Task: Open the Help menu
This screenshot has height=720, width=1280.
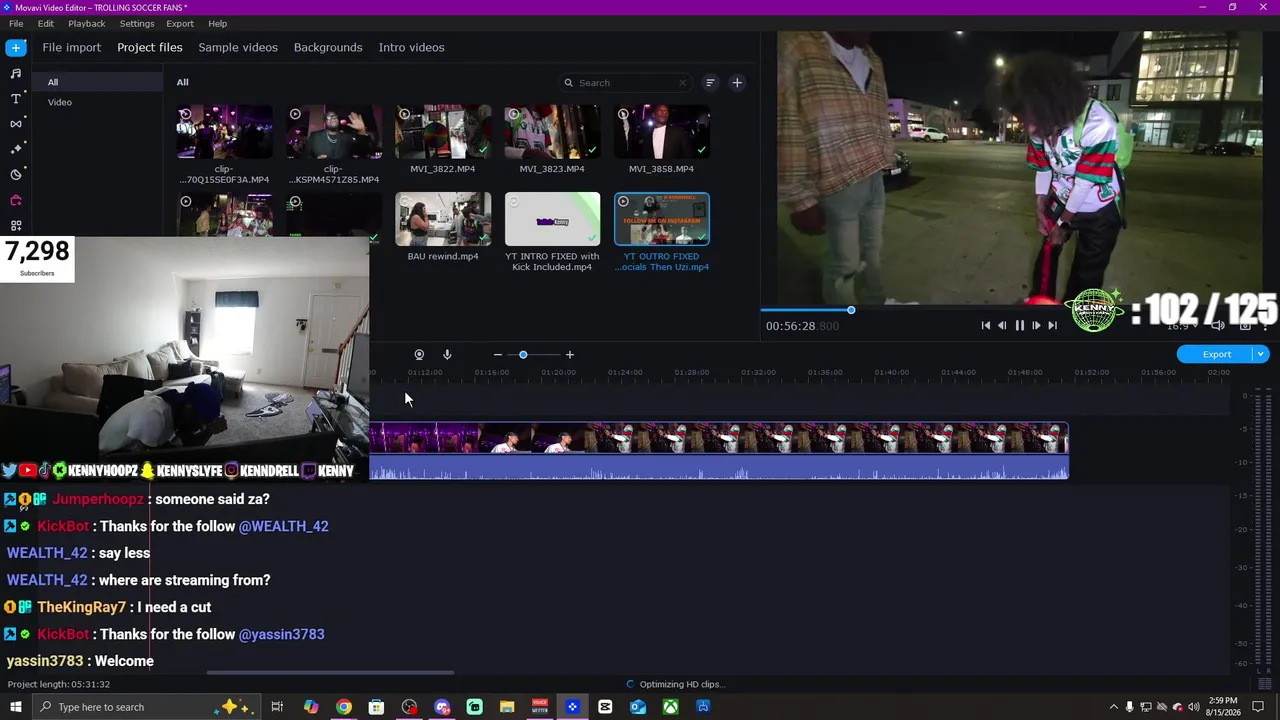Action: [x=218, y=23]
